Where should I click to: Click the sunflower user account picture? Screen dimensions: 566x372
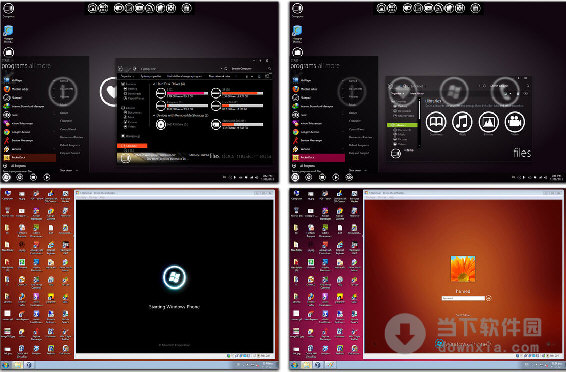click(x=463, y=269)
